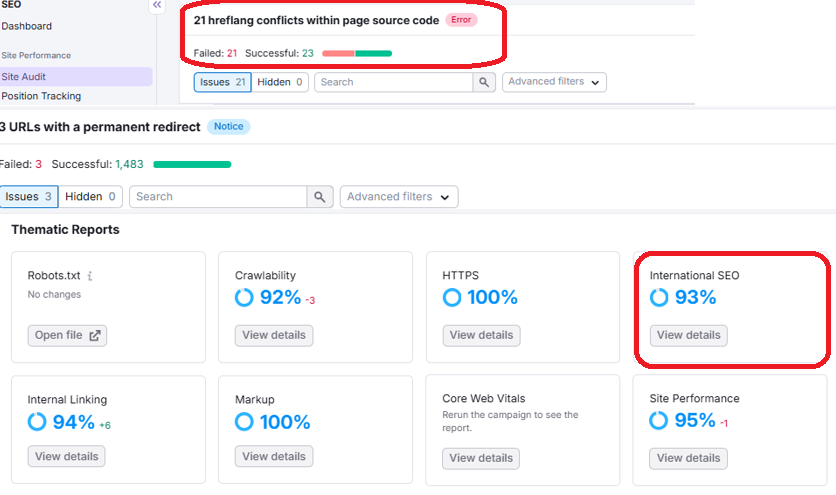Click the Markup 100% score
The image size is (836, 495).
click(285, 422)
